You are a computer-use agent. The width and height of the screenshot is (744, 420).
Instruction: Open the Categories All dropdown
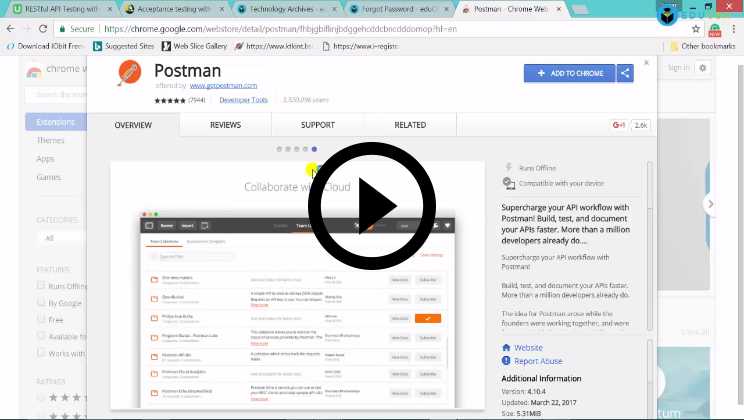pyautogui.click(x=60, y=238)
